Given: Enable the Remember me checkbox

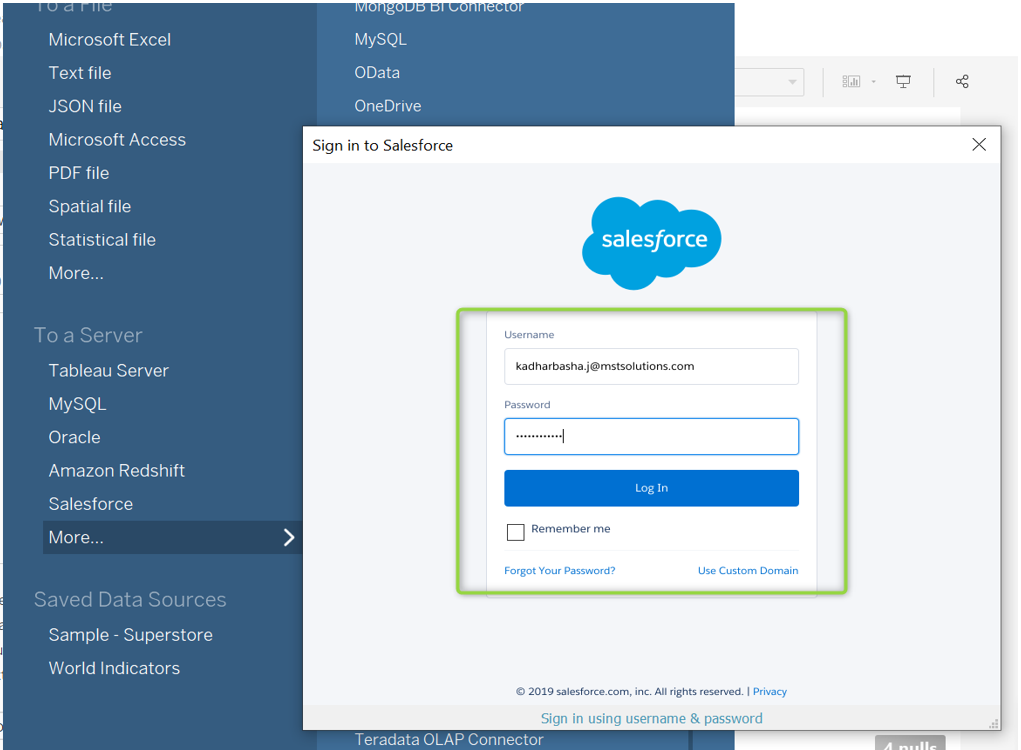Looking at the screenshot, I should [515, 532].
